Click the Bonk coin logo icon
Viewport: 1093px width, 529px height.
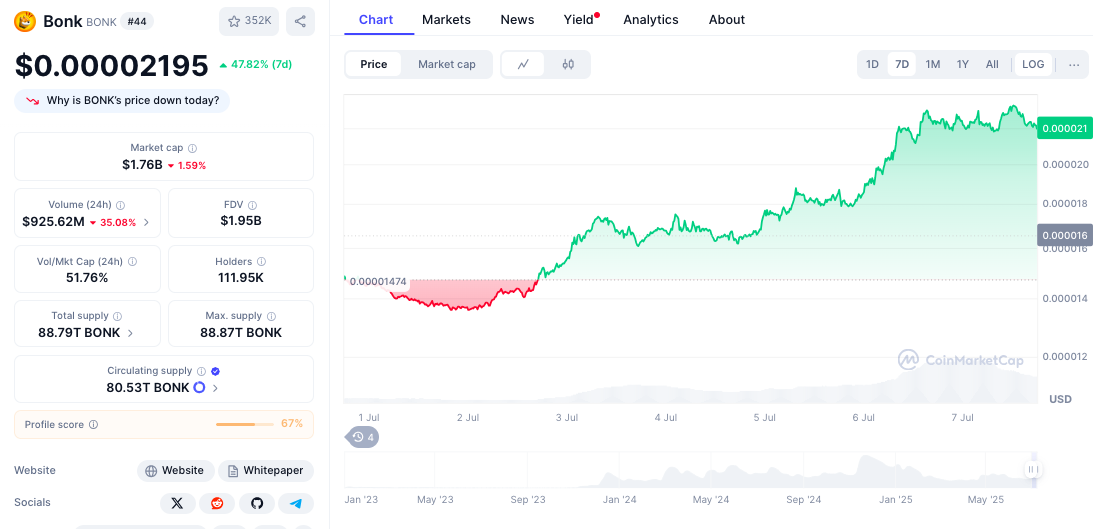tap(25, 22)
